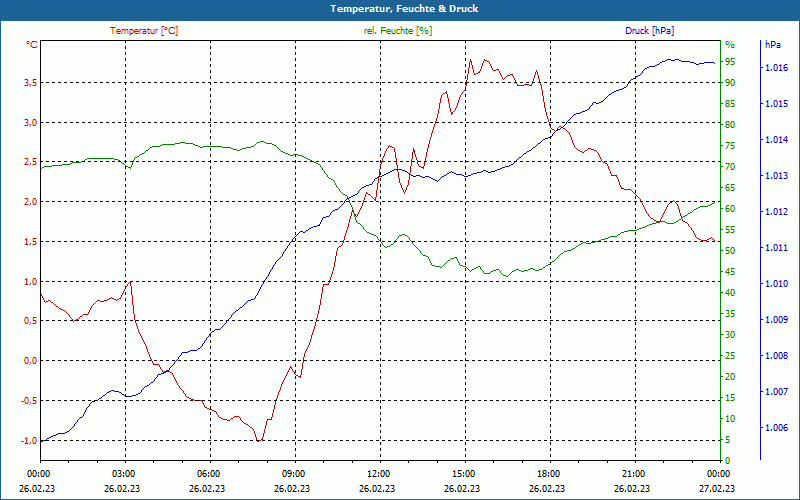Click the '26.02.23' date under 12:00

point(377,488)
